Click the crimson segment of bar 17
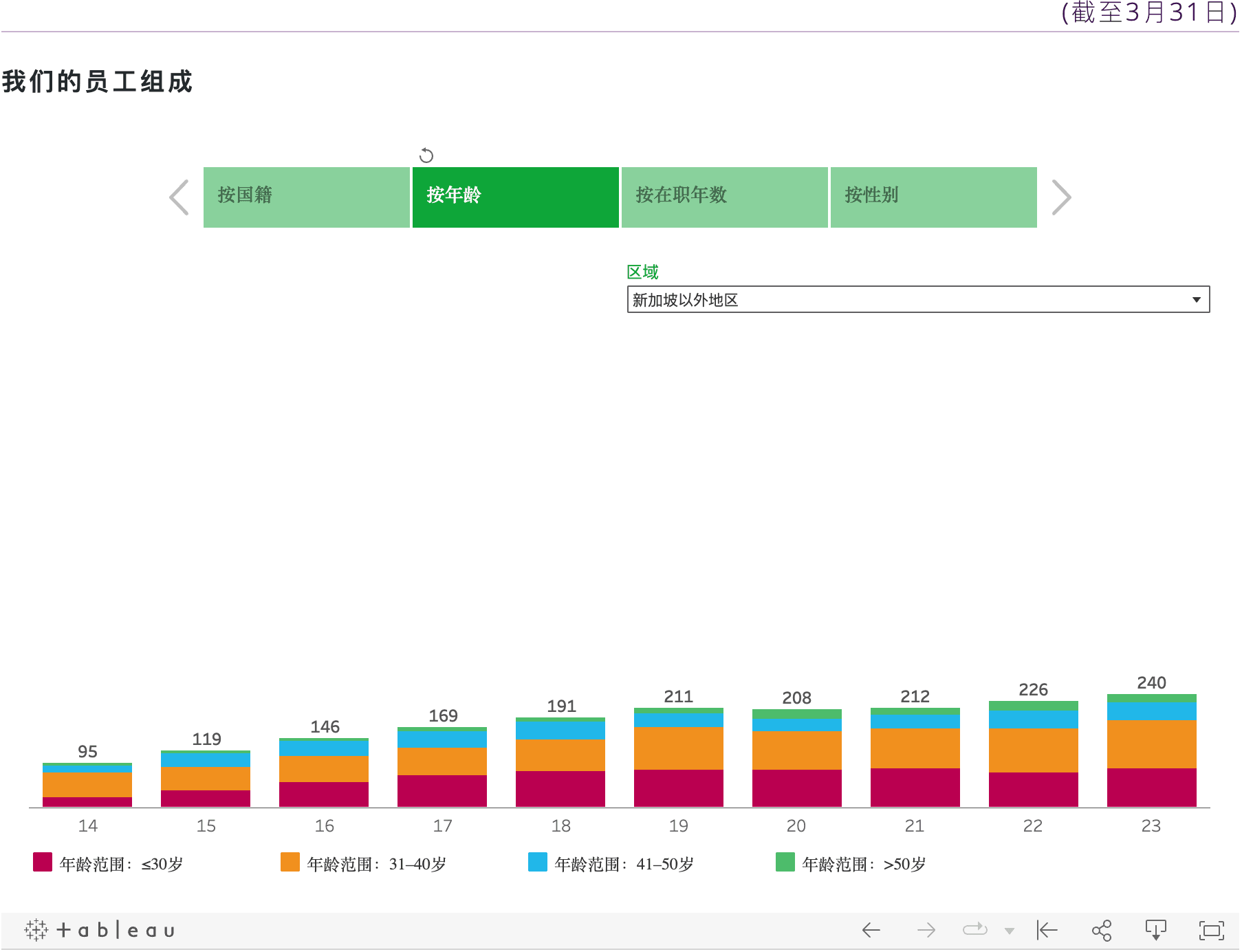Viewport: 1242px width, 952px height. click(442, 791)
